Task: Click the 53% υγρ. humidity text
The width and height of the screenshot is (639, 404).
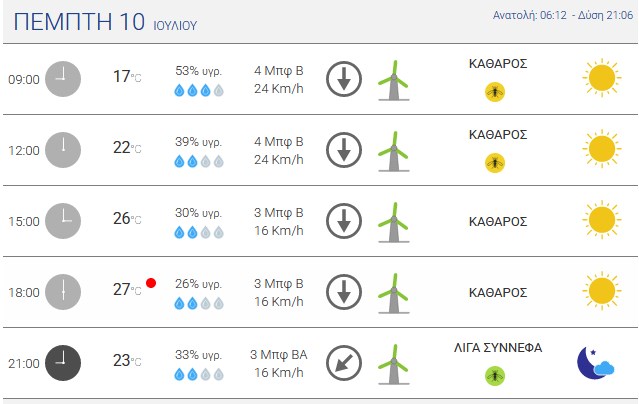Action: 198,71
